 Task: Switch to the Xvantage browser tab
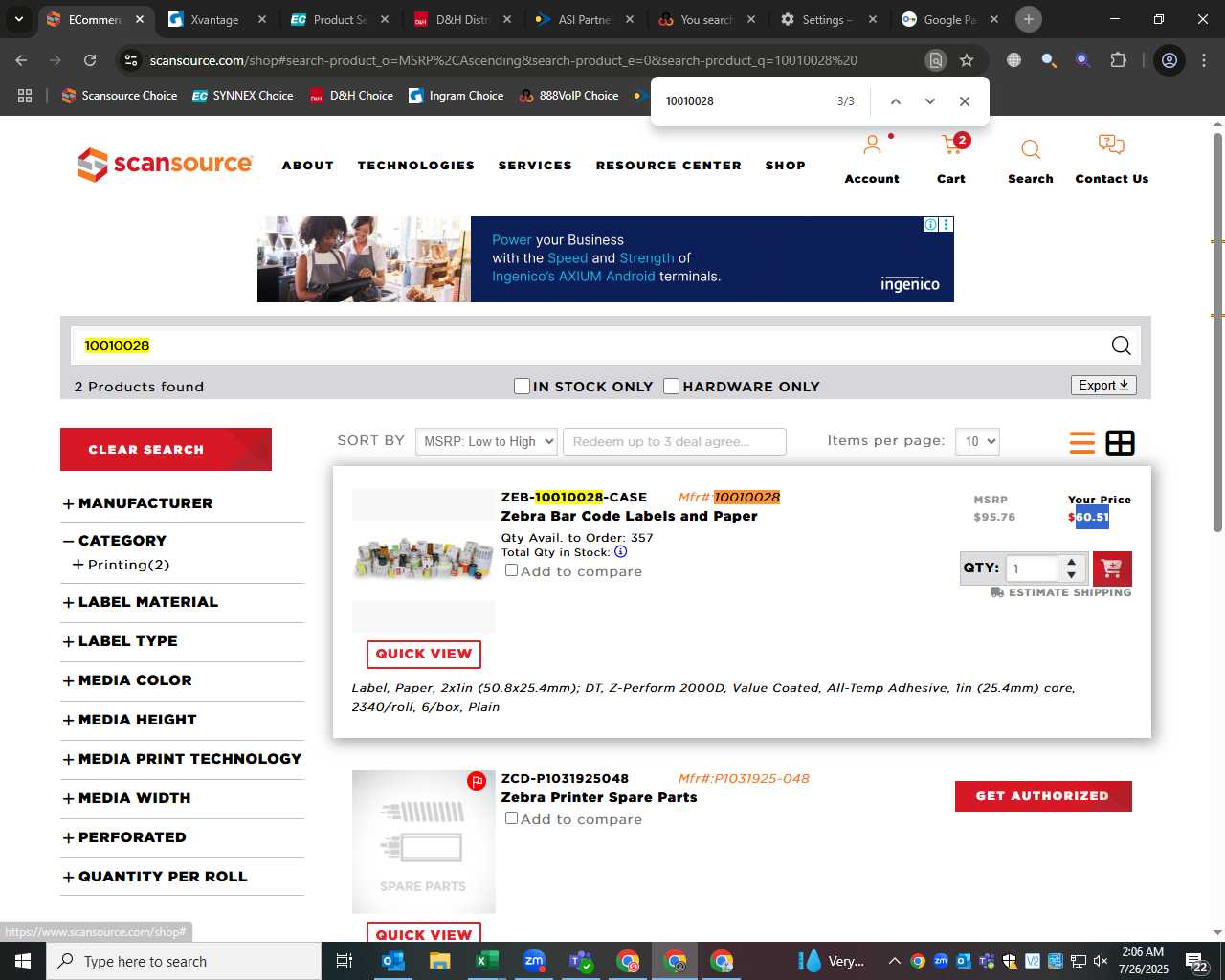[x=214, y=19]
